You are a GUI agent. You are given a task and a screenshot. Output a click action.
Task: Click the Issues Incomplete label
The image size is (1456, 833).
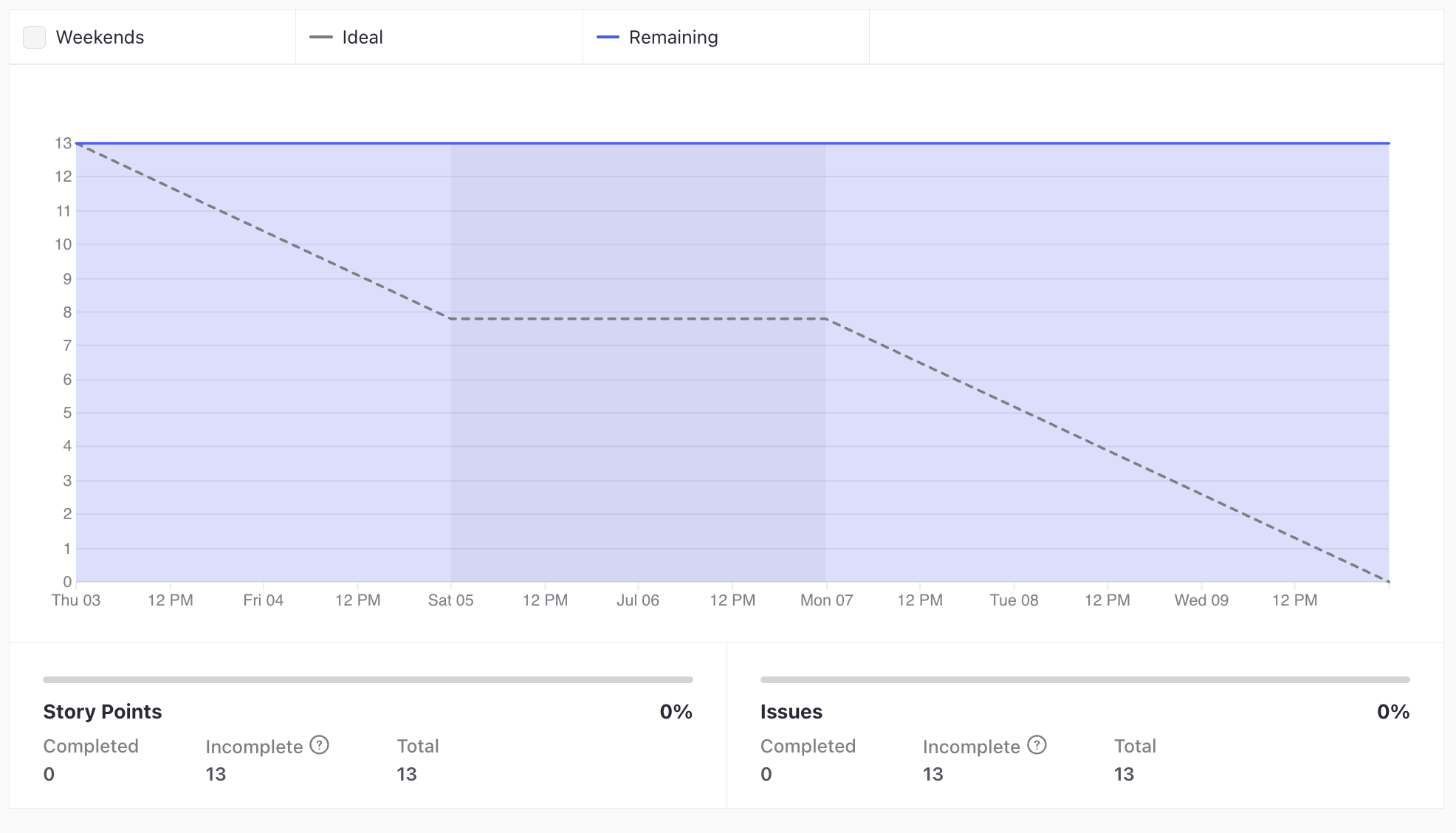tap(972, 747)
